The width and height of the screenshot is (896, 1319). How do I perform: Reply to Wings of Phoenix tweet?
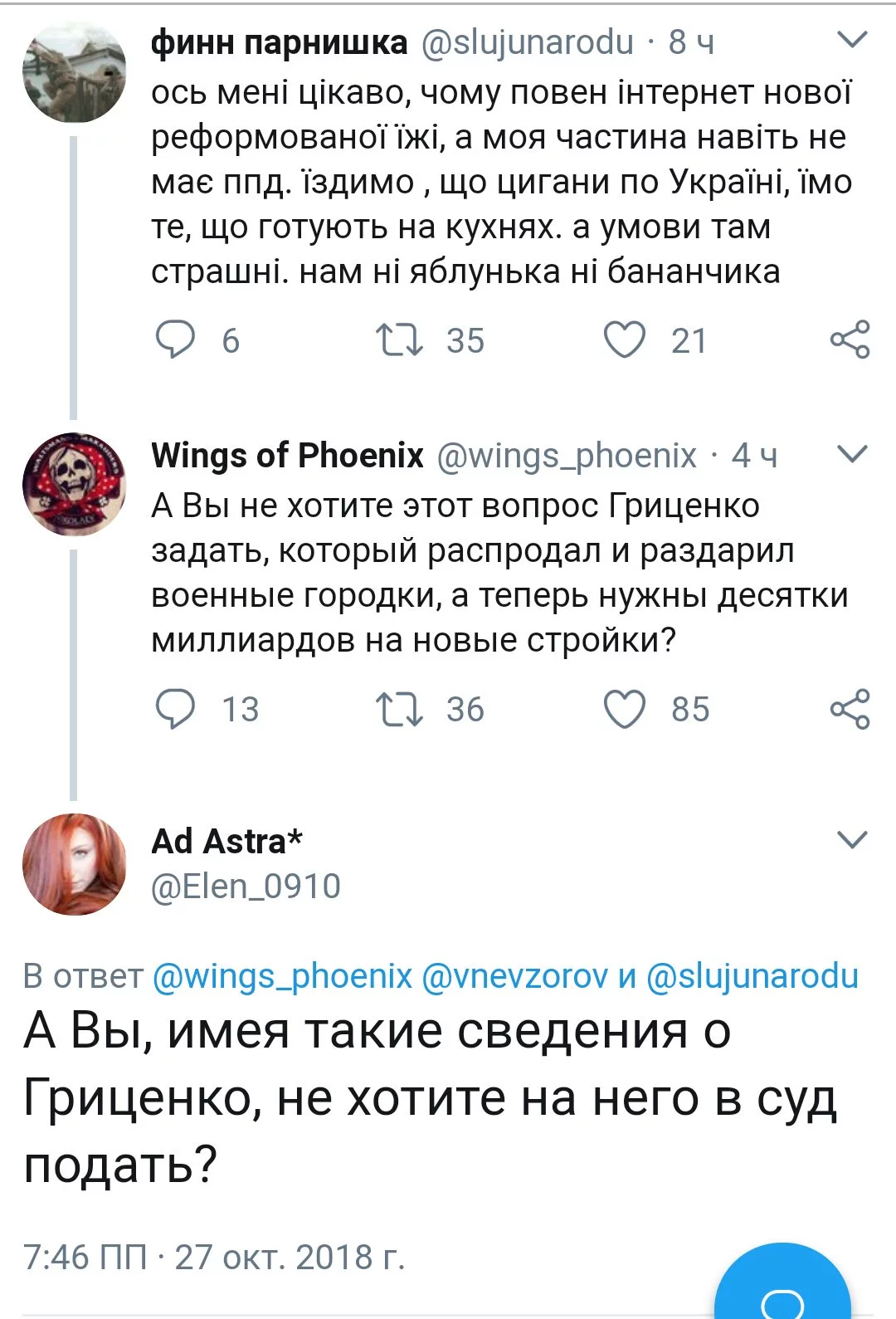click(x=176, y=709)
